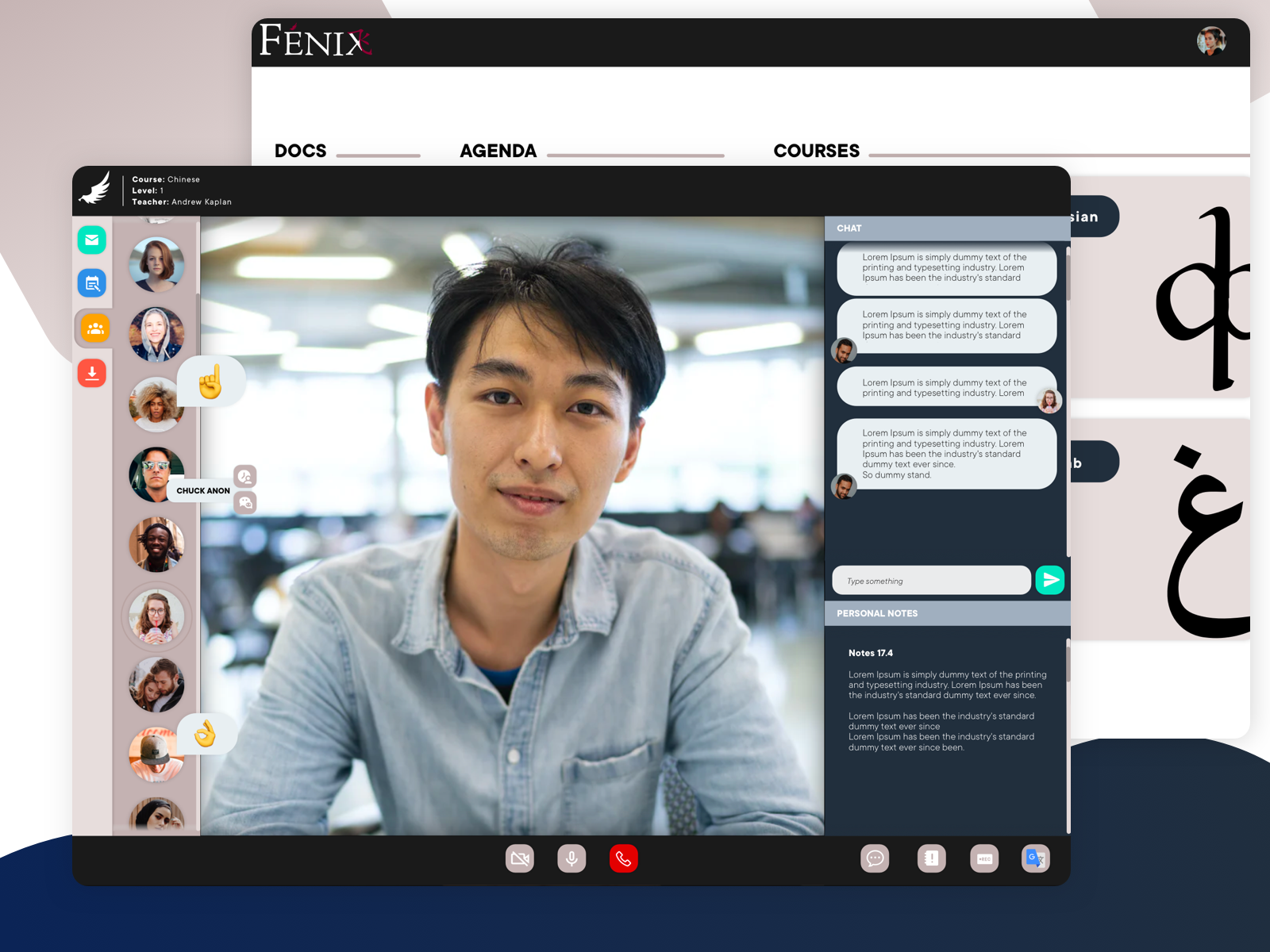1270x952 pixels.
Task: Click the 'Notes 17.4' title
Action: point(871,654)
